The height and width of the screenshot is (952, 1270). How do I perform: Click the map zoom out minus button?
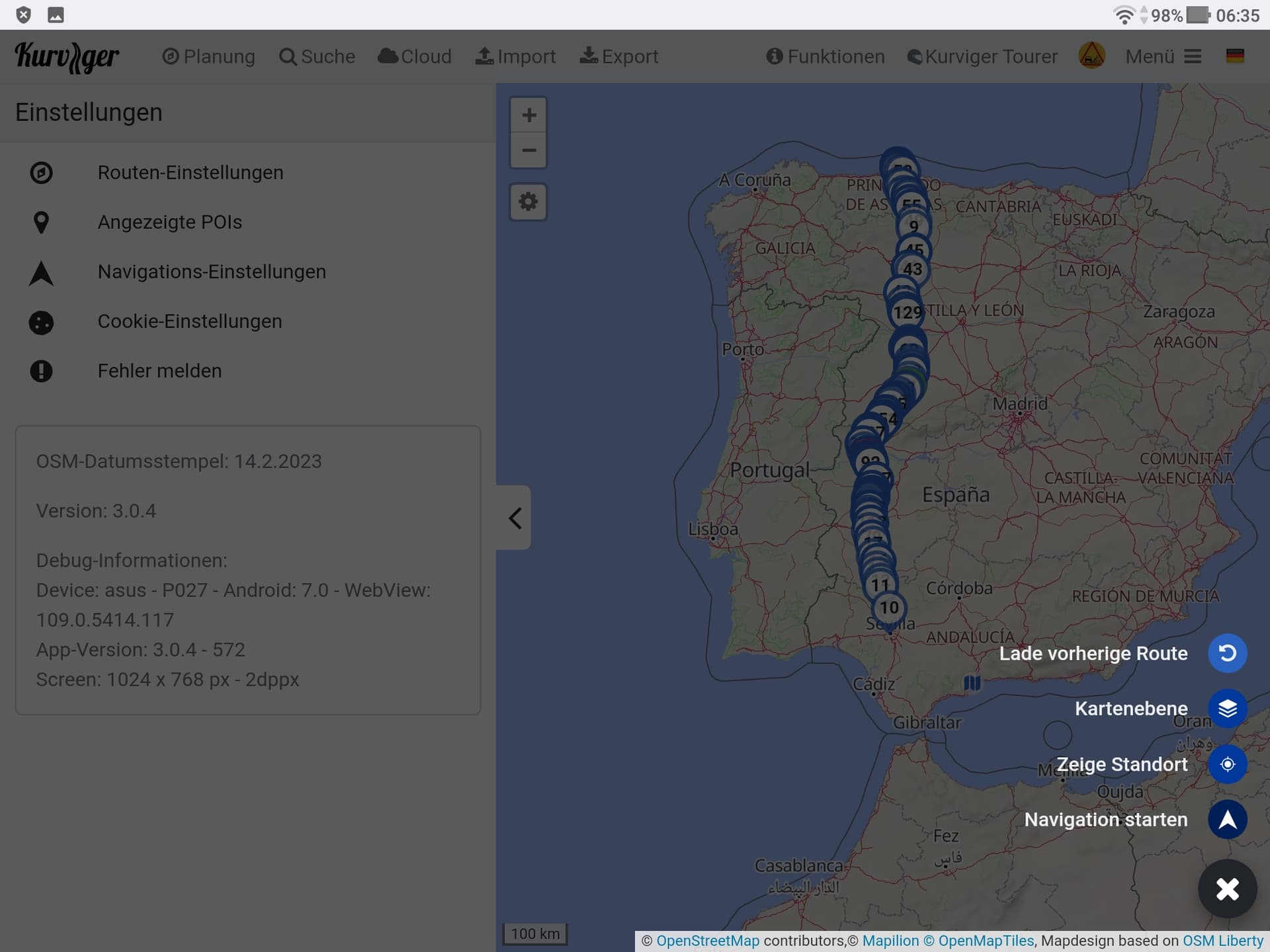pyautogui.click(x=528, y=151)
